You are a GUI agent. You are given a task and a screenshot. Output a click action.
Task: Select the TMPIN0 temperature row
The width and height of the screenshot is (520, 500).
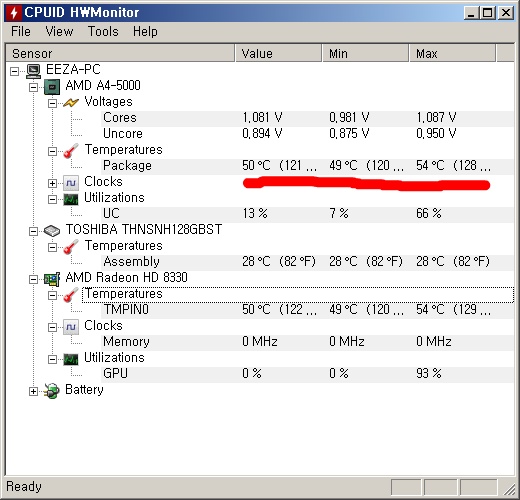(307, 310)
